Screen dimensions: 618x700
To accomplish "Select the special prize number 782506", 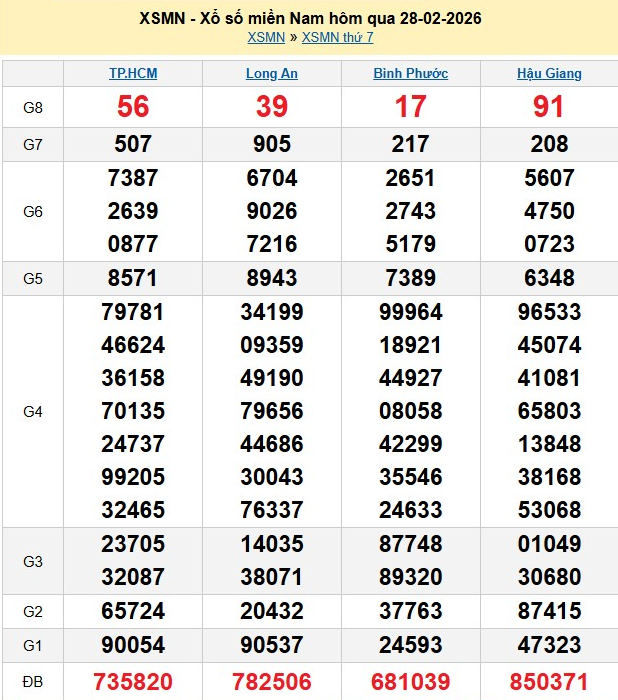I will (272, 681).
